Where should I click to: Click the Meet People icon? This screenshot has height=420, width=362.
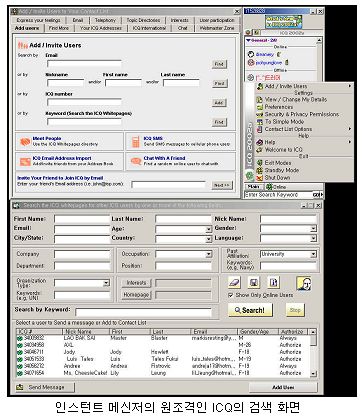point(25,141)
